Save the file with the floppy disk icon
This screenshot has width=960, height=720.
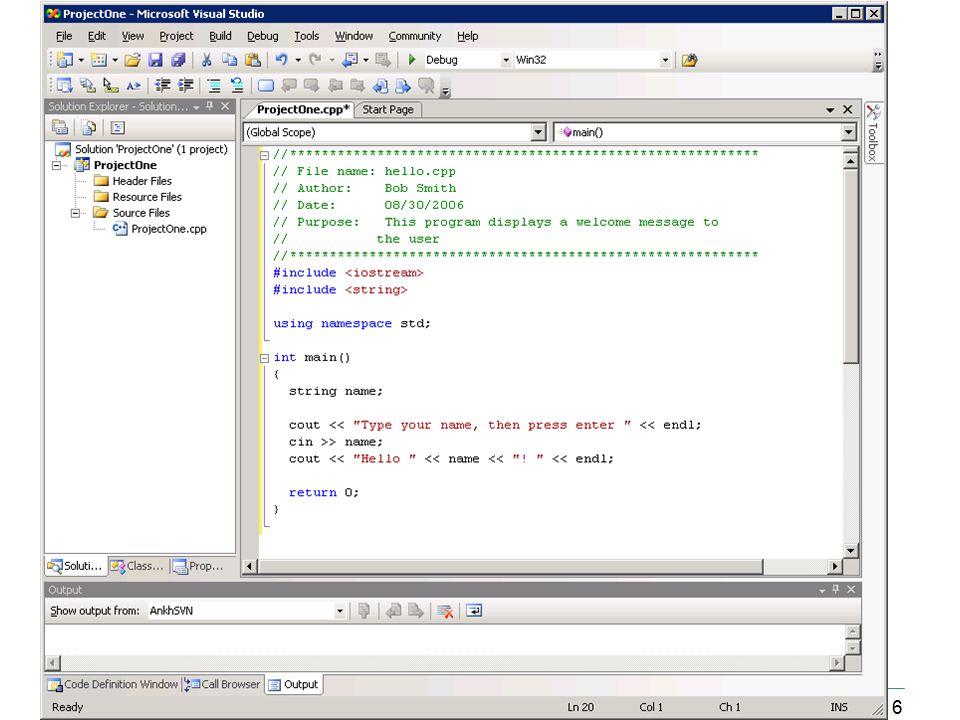click(156, 60)
